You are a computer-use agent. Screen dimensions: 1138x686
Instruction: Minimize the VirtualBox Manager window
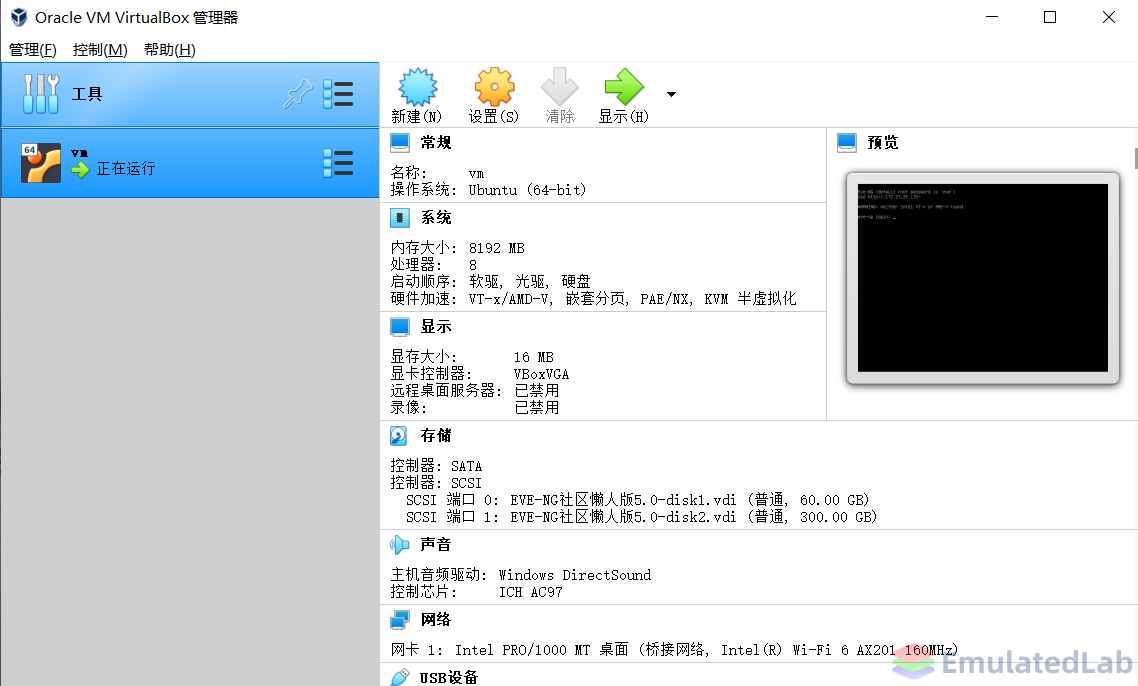coord(992,17)
